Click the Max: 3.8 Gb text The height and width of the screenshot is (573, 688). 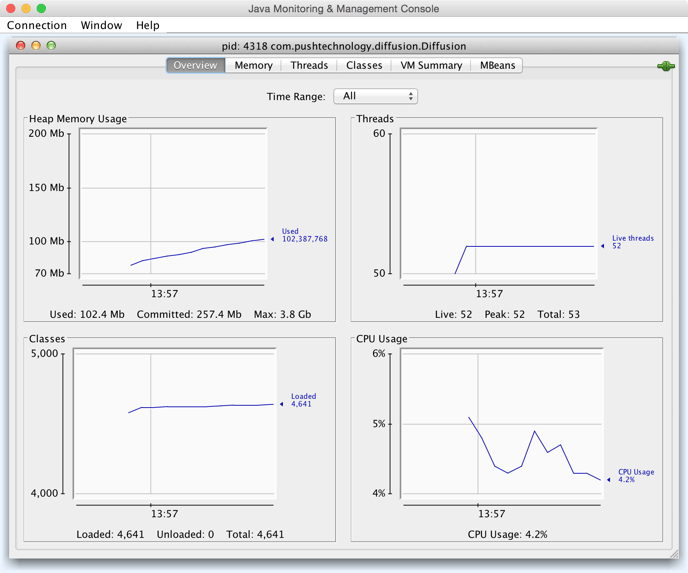(x=283, y=315)
